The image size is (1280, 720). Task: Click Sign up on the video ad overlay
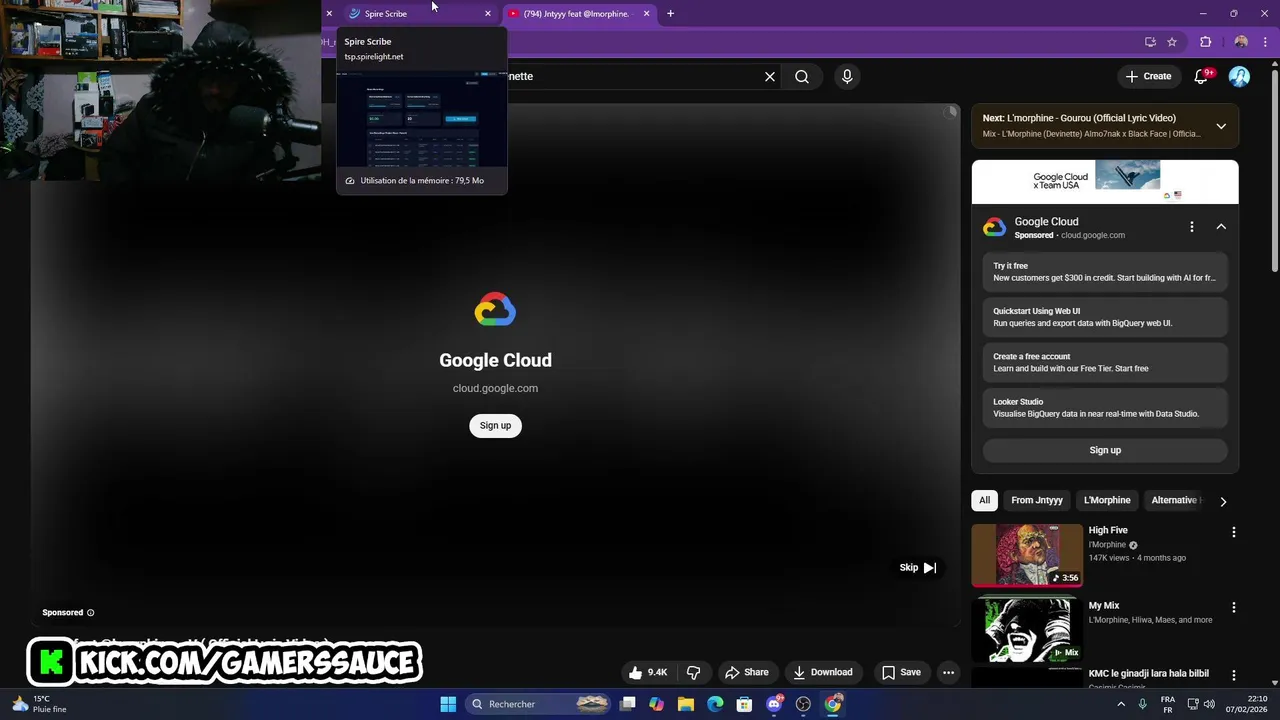(x=495, y=425)
